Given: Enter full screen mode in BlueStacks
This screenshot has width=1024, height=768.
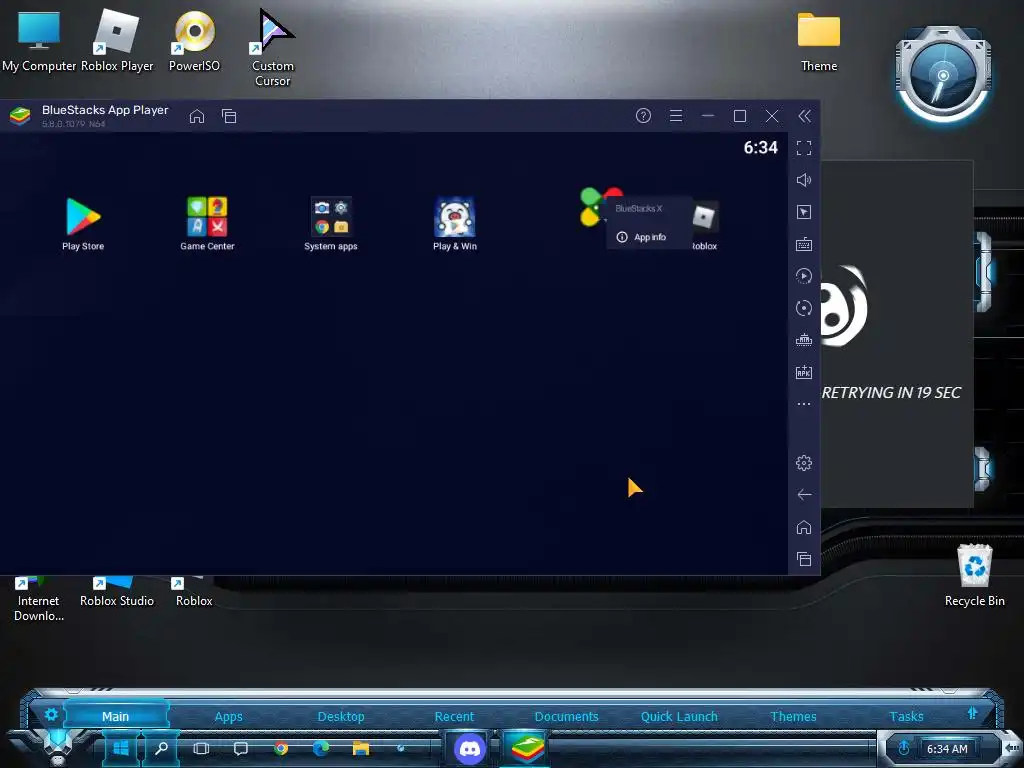Looking at the screenshot, I should [x=804, y=148].
